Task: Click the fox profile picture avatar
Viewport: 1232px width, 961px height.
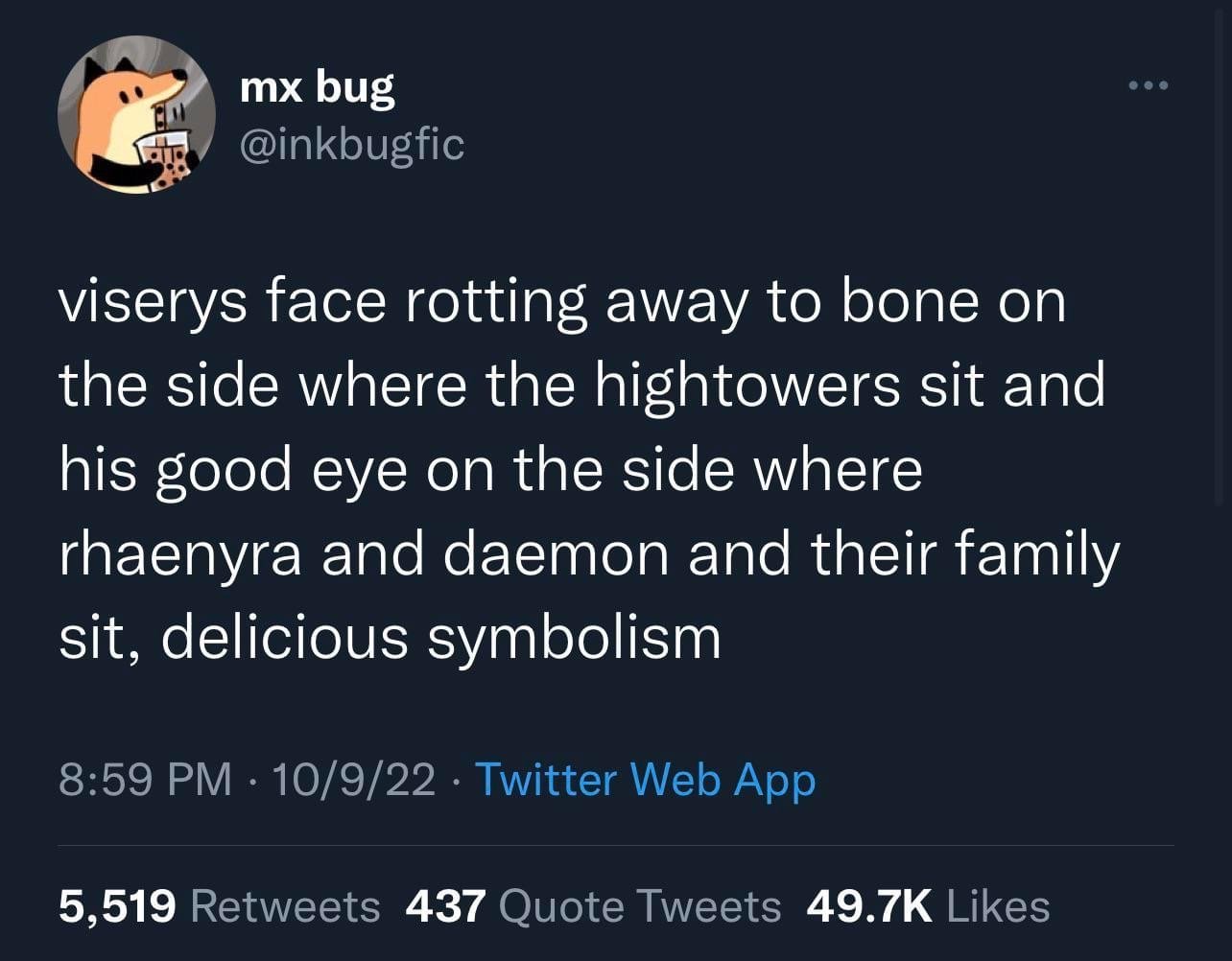Action: [x=136, y=115]
